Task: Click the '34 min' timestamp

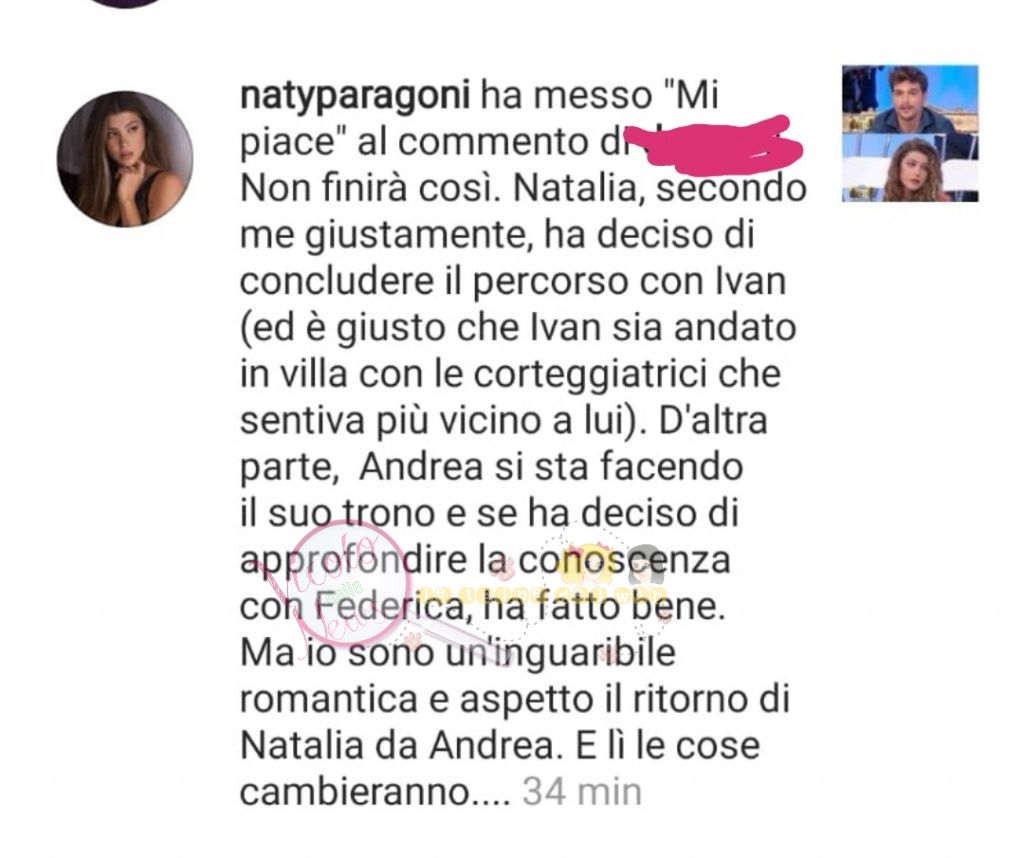Action: (x=582, y=791)
